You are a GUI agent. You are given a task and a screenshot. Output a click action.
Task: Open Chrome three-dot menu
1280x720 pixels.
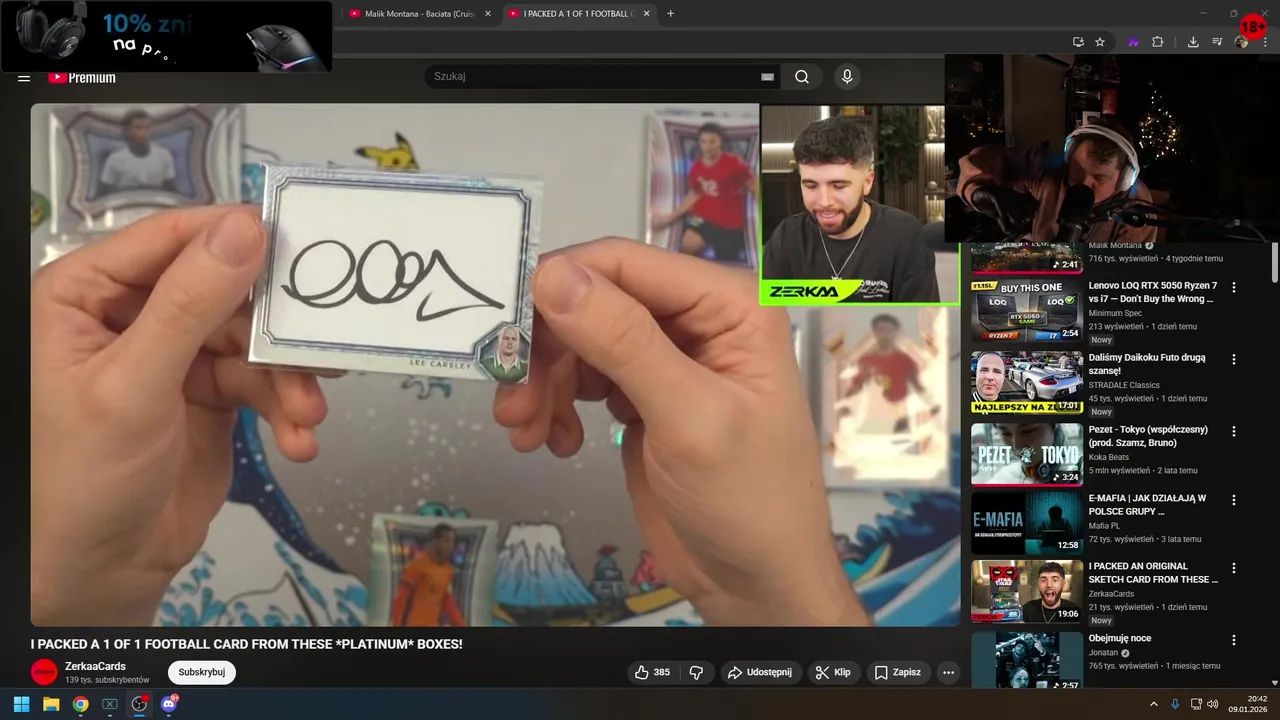(1265, 42)
